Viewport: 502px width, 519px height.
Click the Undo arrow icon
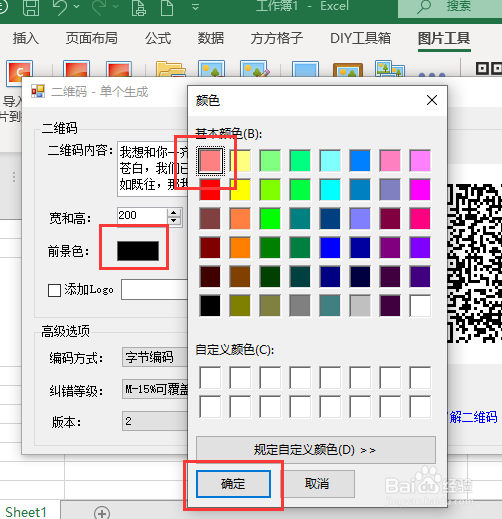pyautogui.click(x=61, y=7)
